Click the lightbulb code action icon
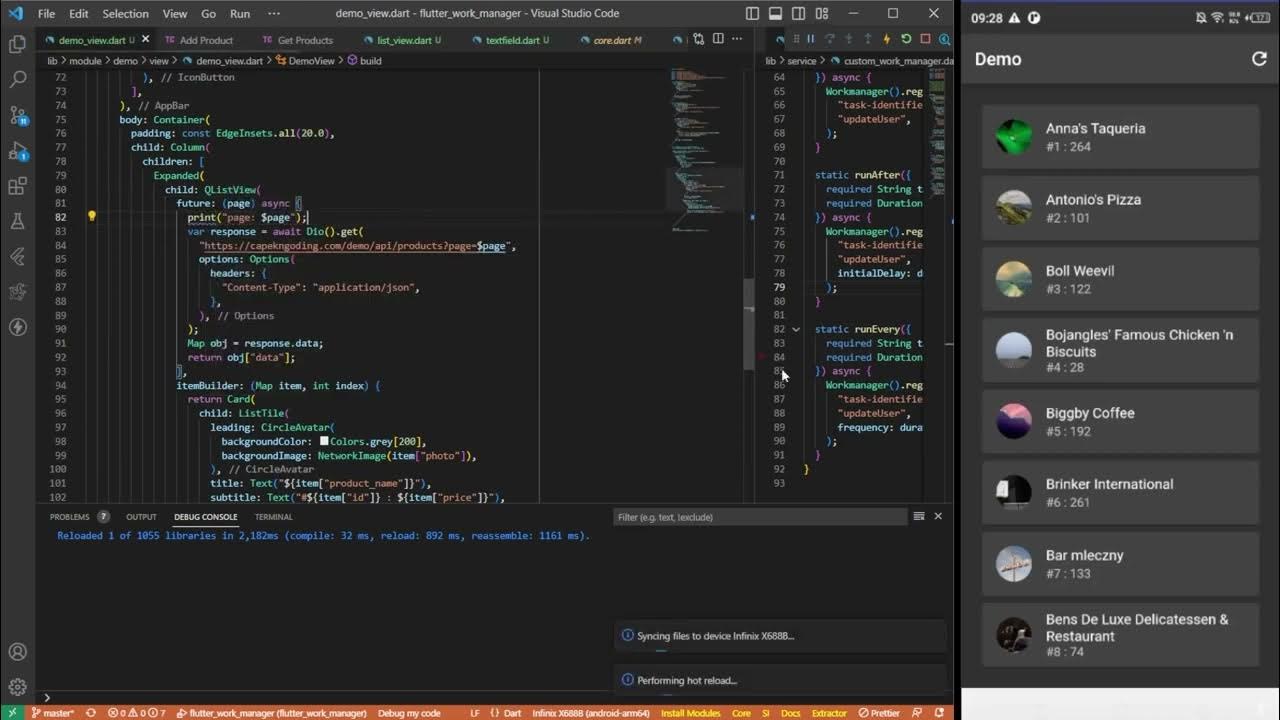The width and height of the screenshot is (1280, 720). (91, 216)
